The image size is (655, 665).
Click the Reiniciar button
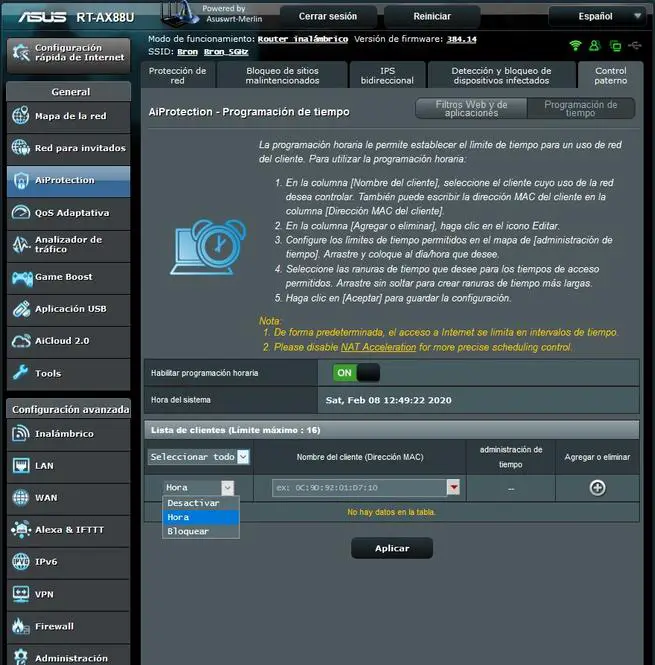[x=432, y=17]
